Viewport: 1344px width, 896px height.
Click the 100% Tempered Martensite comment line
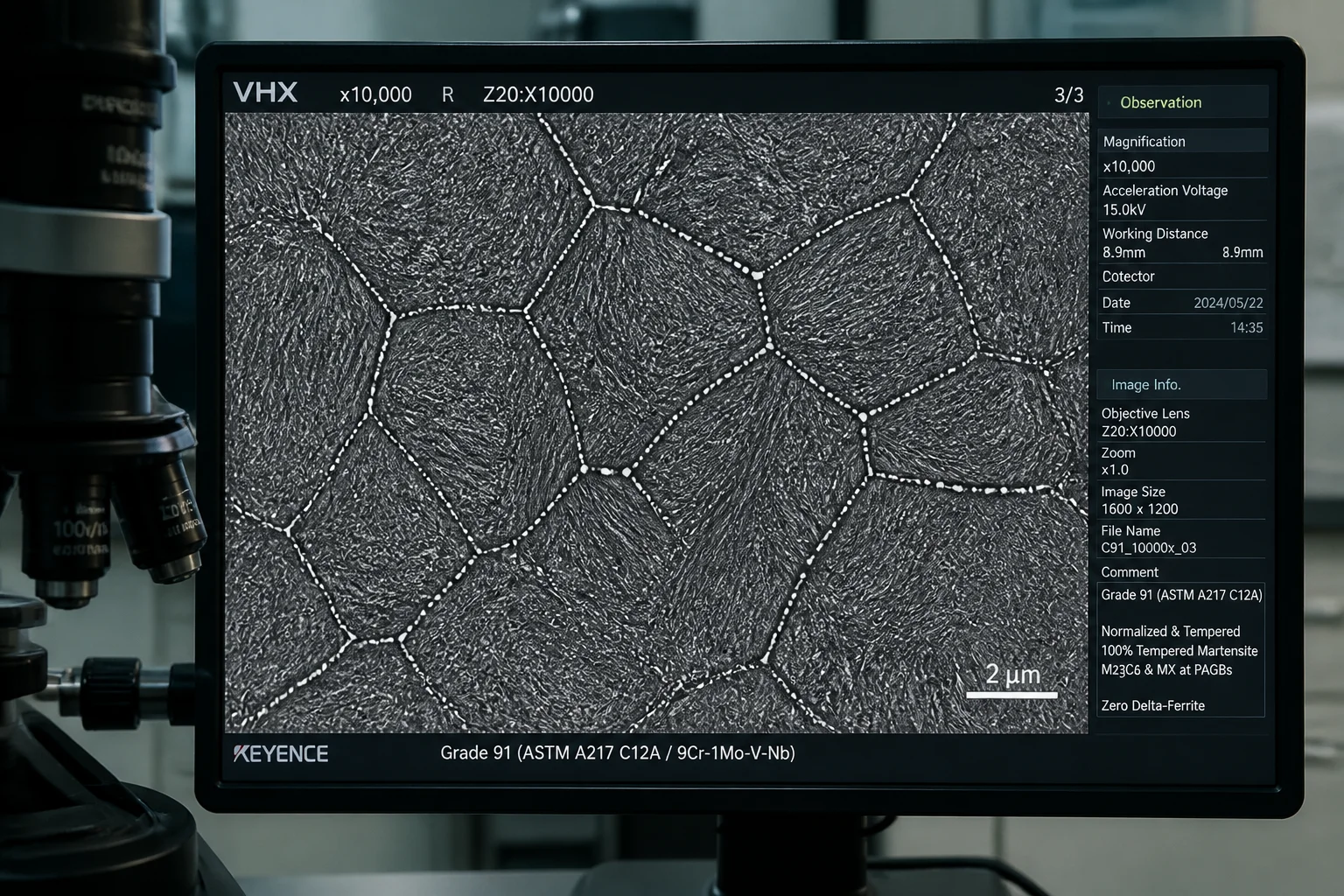tap(1179, 651)
